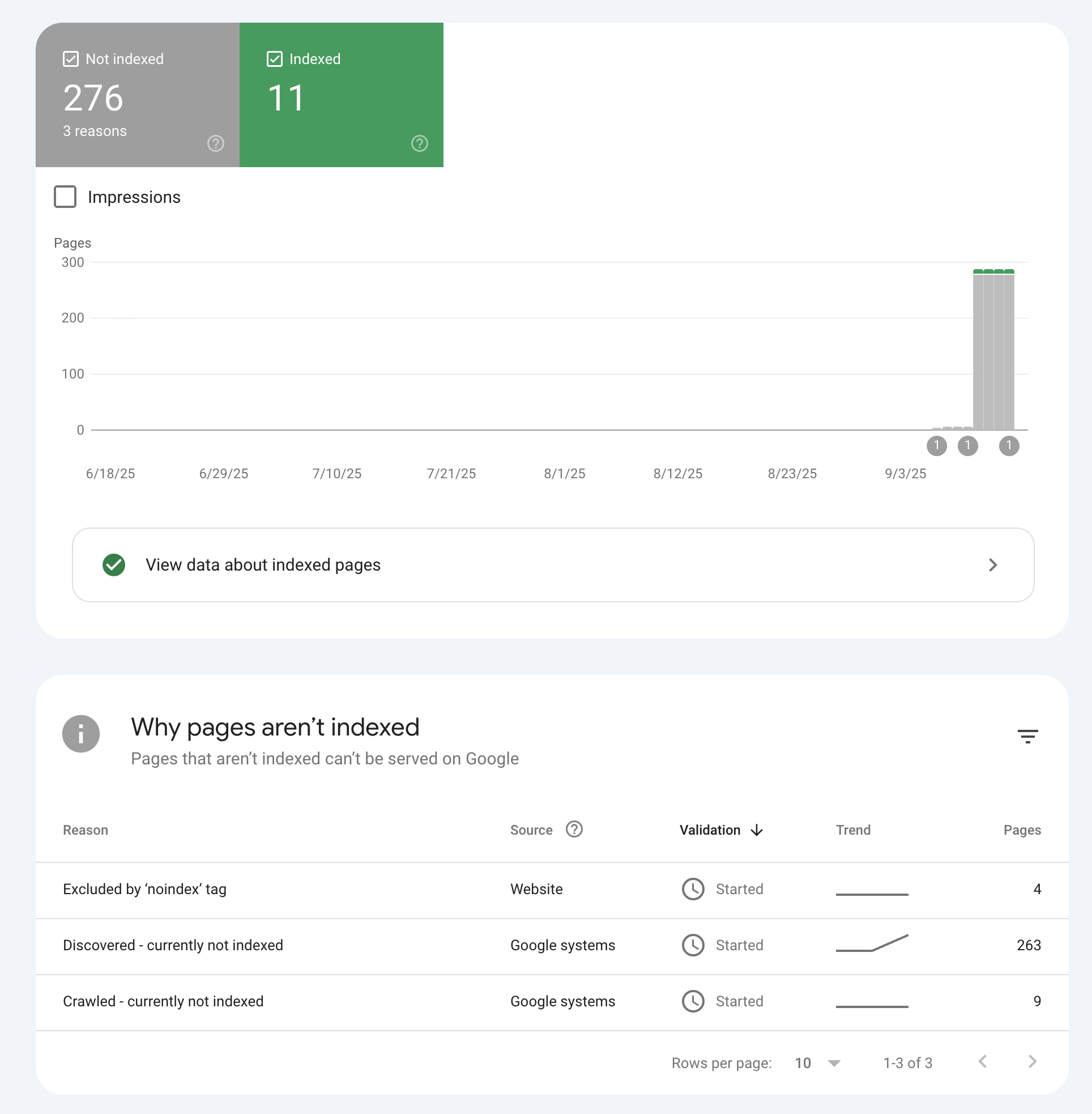Click the '1-3 of 3' pagination text

[x=907, y=1063]
